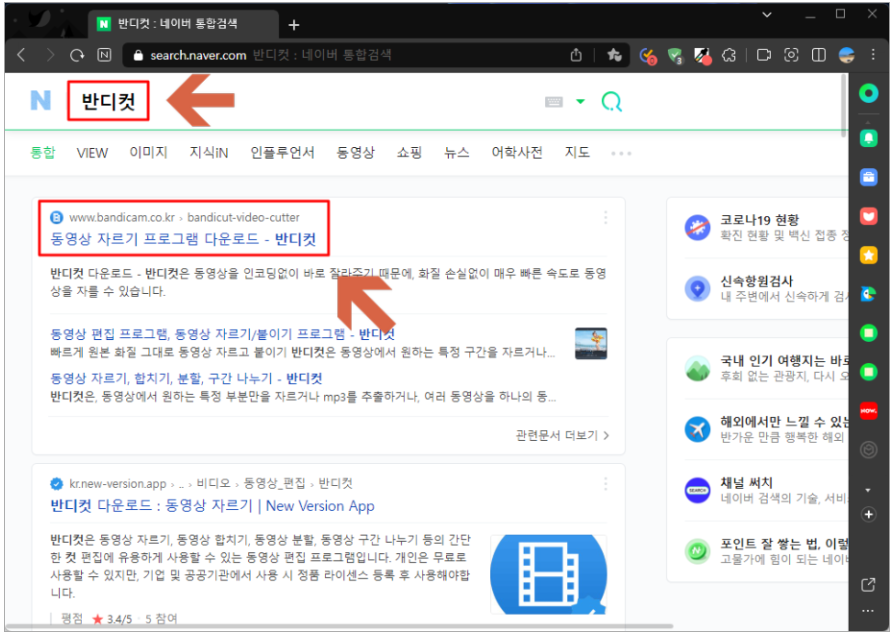Switch to the 동영상 tab

point(356,153)
